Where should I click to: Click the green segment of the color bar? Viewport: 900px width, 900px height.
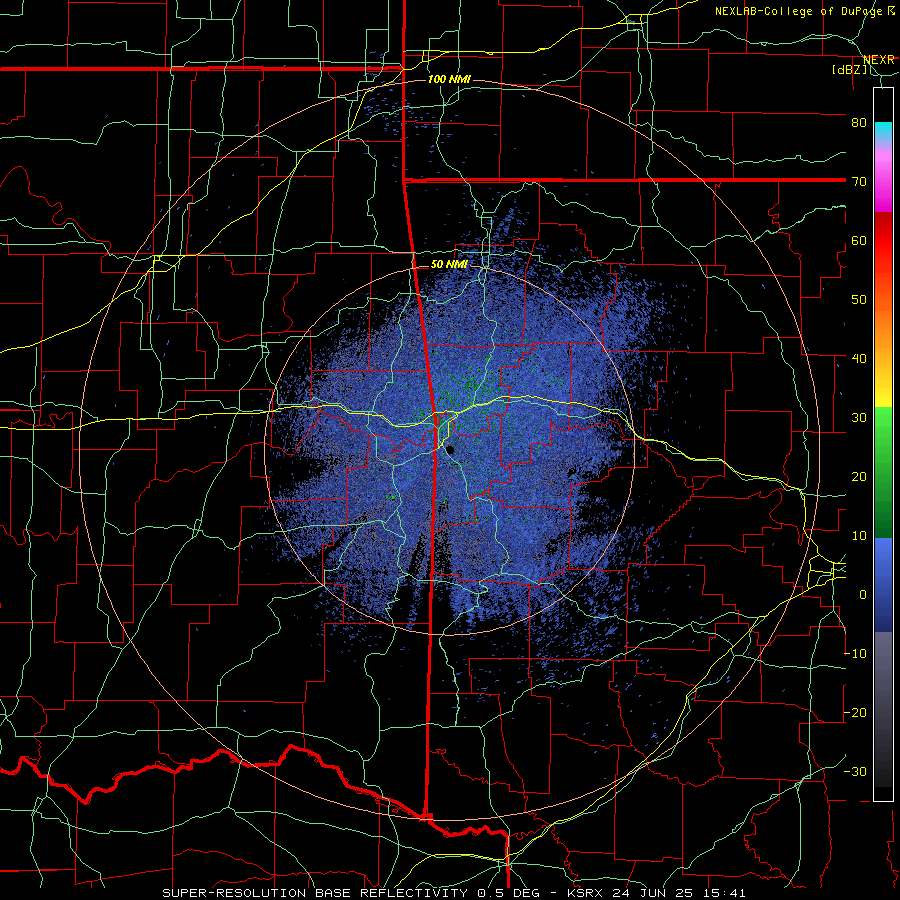coord(883,472)
